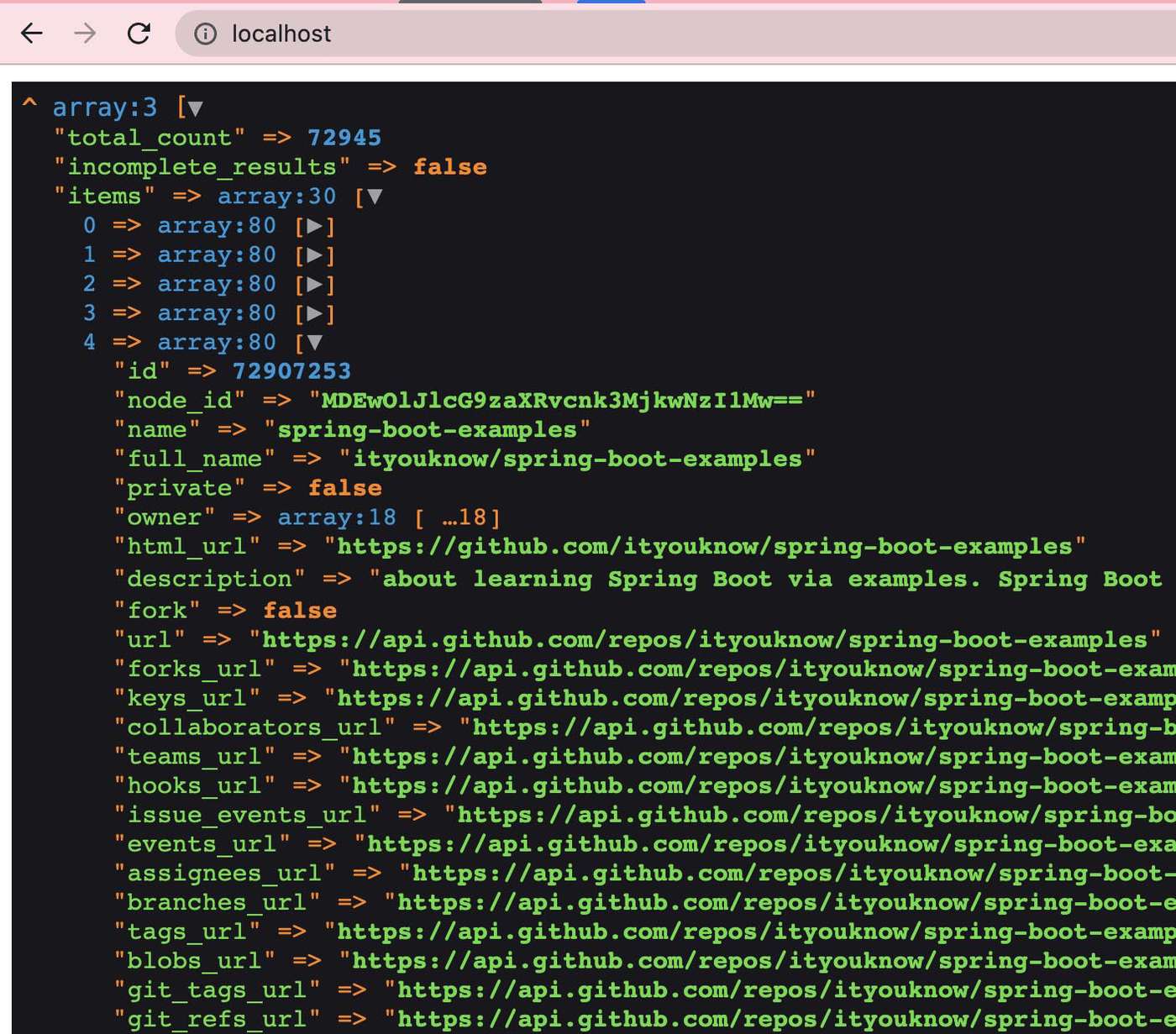Expand item 1 array:80
Screen dimensions: 1176x1034
[x=316, y=255]
